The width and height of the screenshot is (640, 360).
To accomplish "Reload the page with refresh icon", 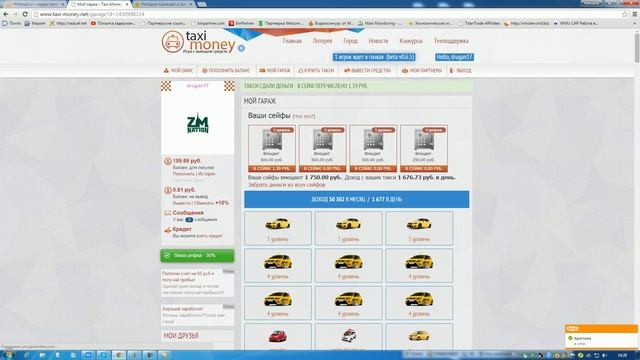I will coord(25,14).
